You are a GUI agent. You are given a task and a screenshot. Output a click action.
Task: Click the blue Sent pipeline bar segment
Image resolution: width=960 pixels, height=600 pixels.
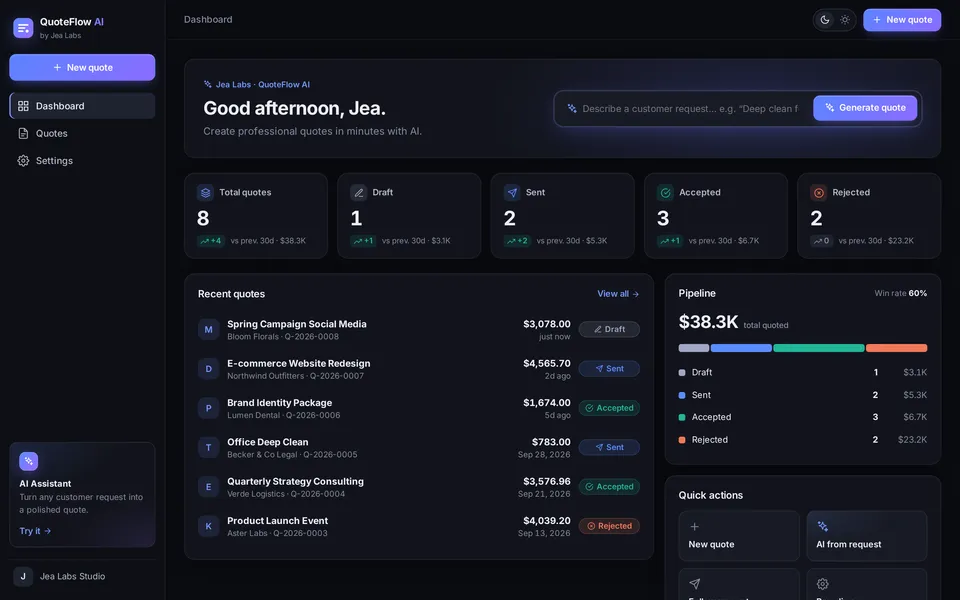741,348
